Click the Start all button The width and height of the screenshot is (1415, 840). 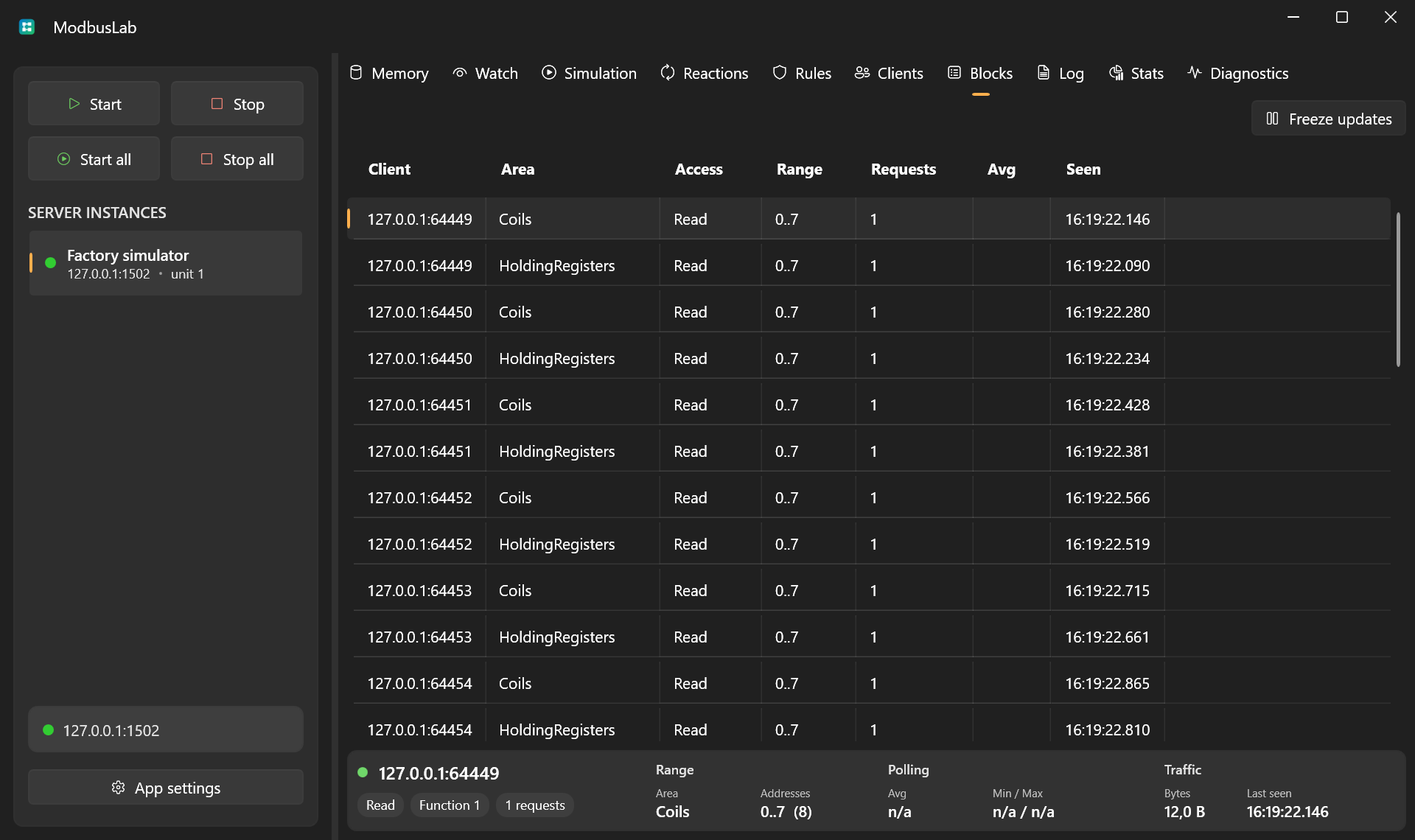[94, 159]
